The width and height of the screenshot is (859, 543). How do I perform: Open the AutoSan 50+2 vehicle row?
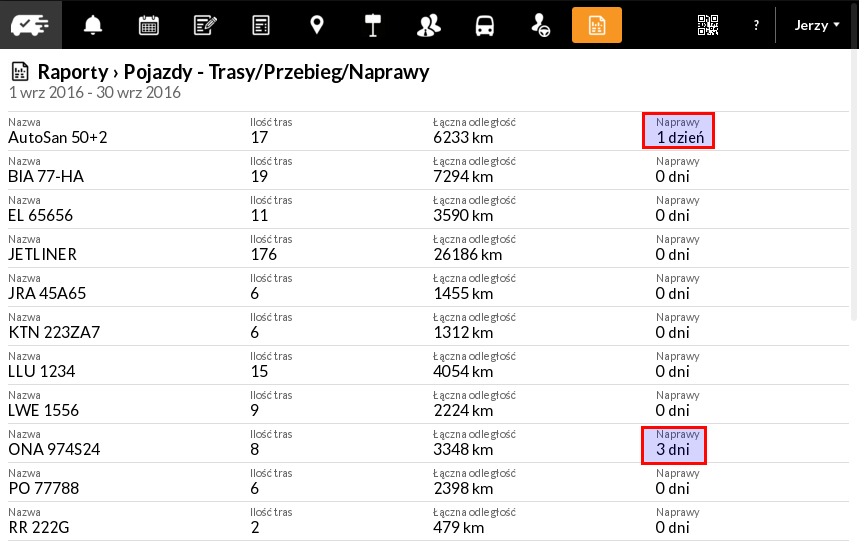coord(428,132)
